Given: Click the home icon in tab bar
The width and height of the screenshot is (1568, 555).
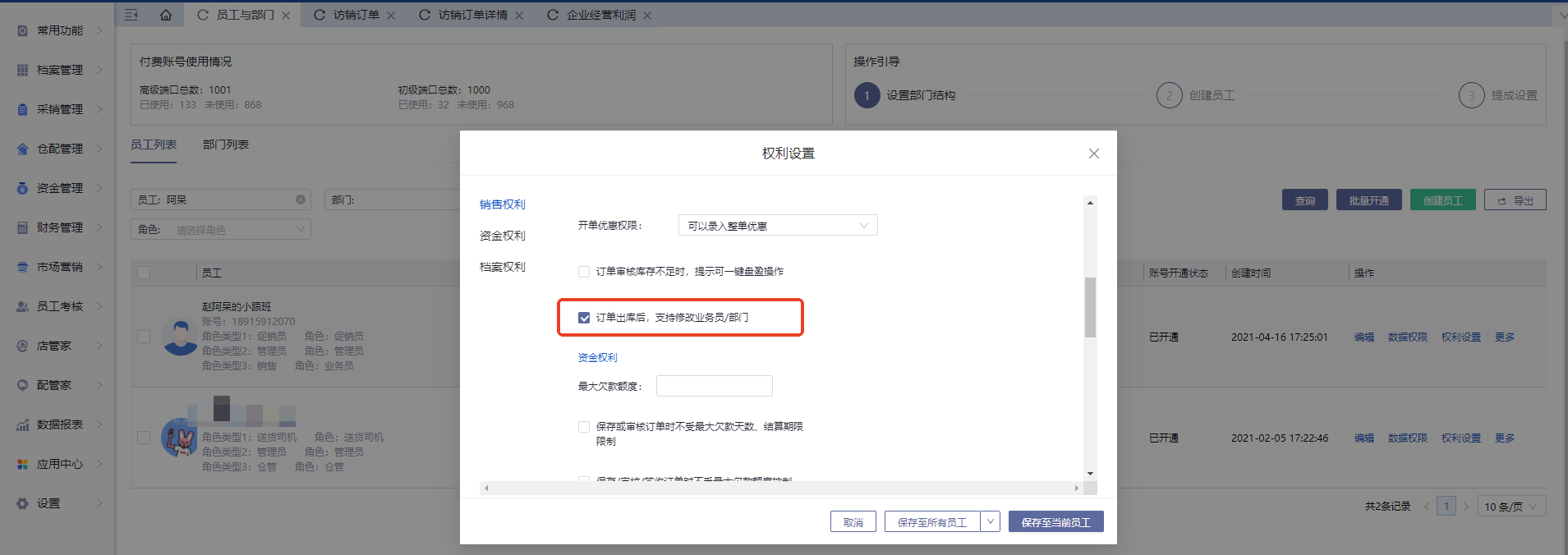Looking at the screenshot, I should tap(166, 15).
